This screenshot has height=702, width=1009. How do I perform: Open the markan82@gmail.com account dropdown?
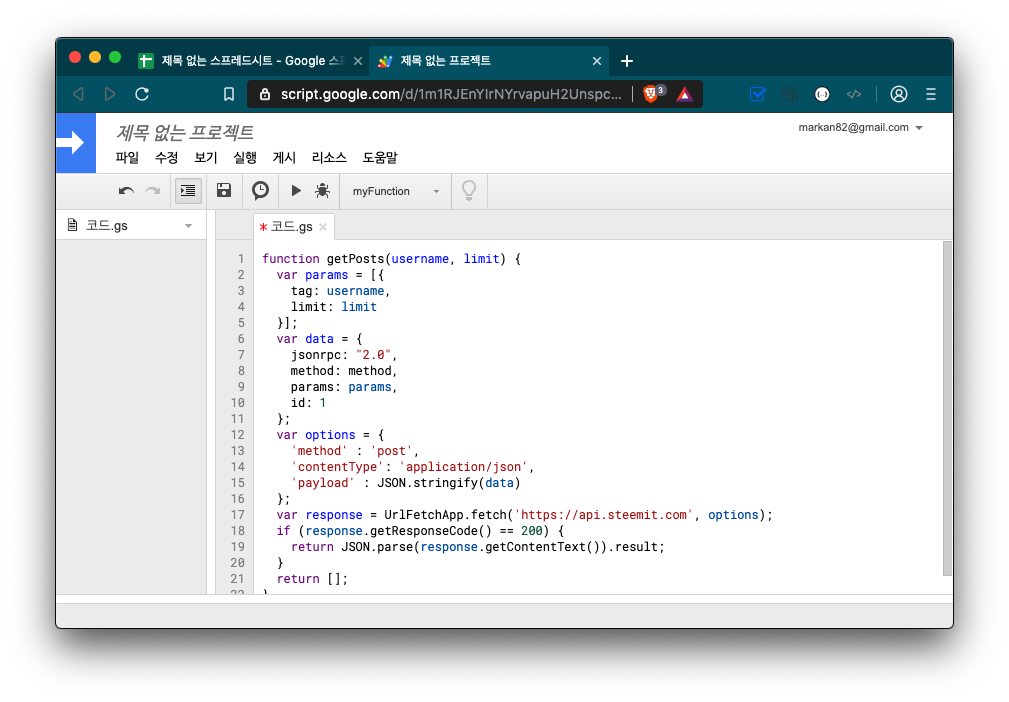pos(860,128)
